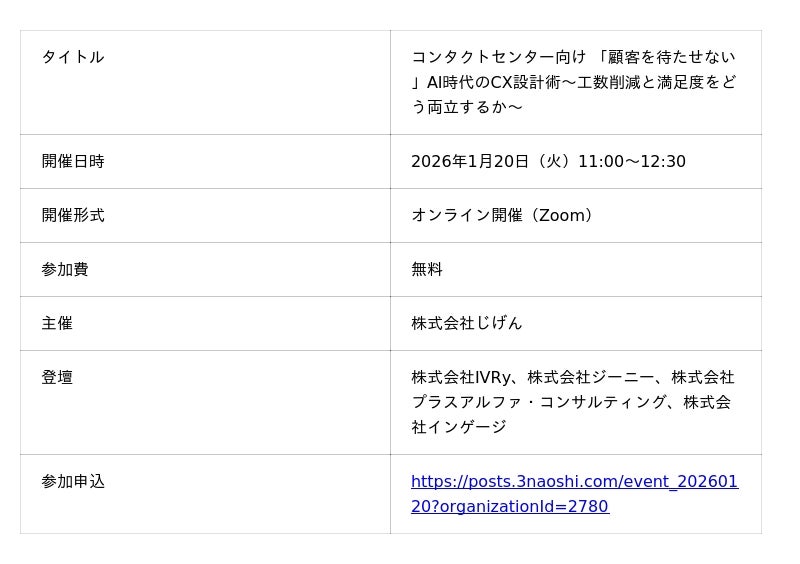Click the 登壇 label cell

click(57, 378)
